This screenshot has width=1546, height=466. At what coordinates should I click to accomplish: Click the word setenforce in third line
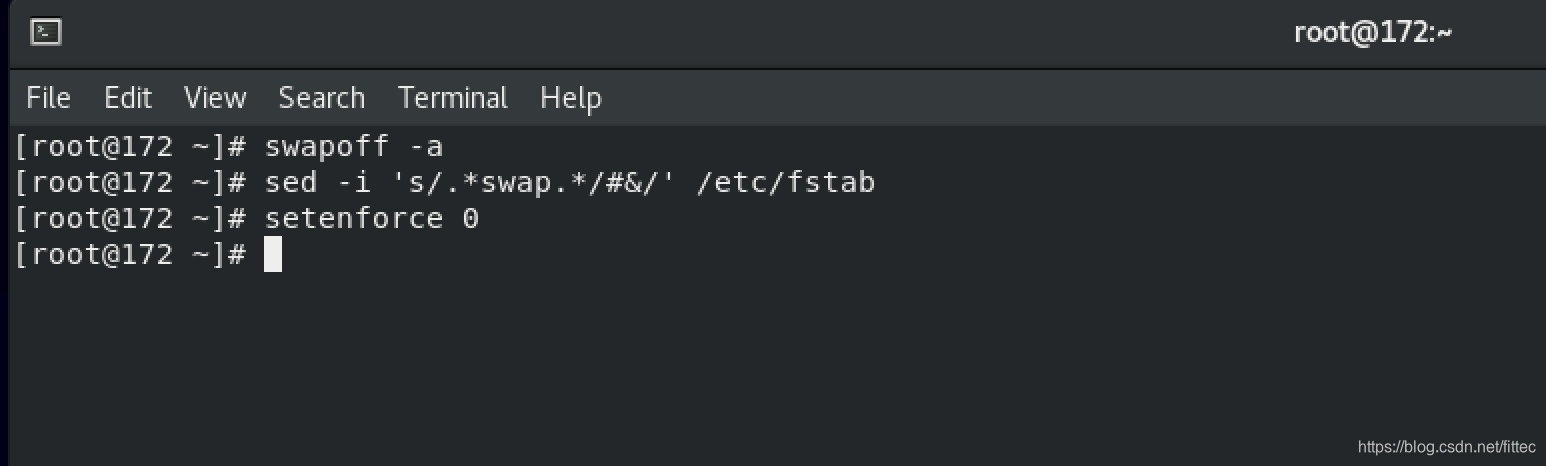353,218
